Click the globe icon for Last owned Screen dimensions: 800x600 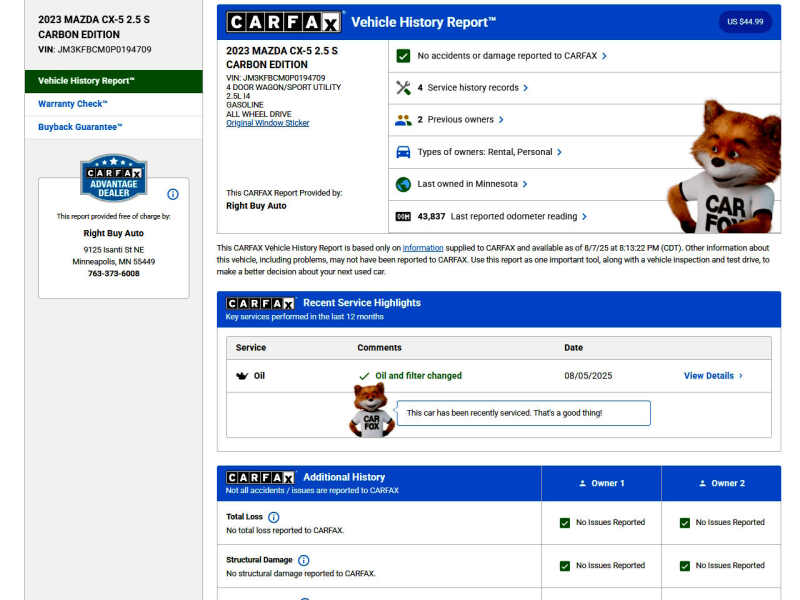[403, 184]
